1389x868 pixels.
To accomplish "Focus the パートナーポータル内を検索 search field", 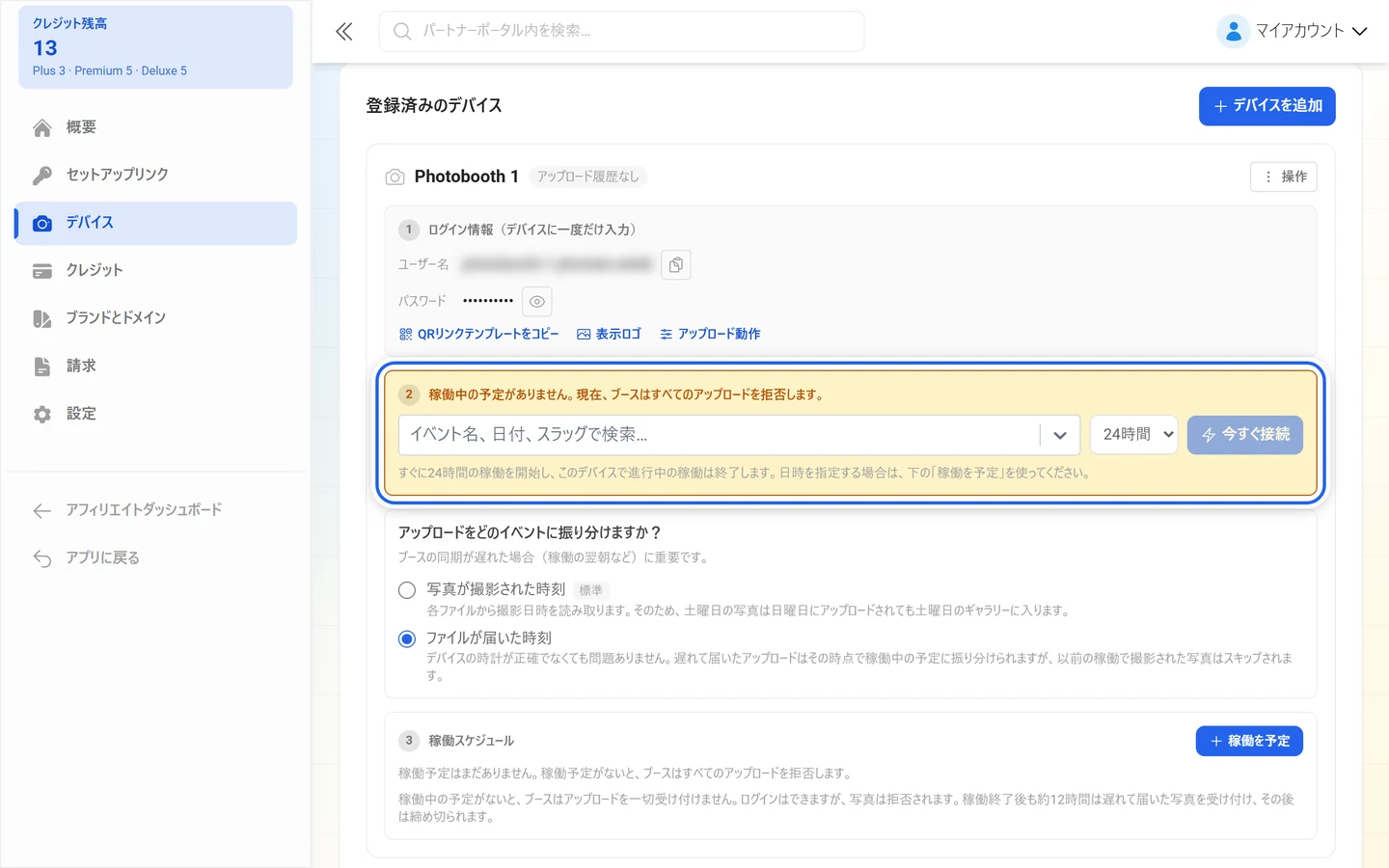I will 622,32.
